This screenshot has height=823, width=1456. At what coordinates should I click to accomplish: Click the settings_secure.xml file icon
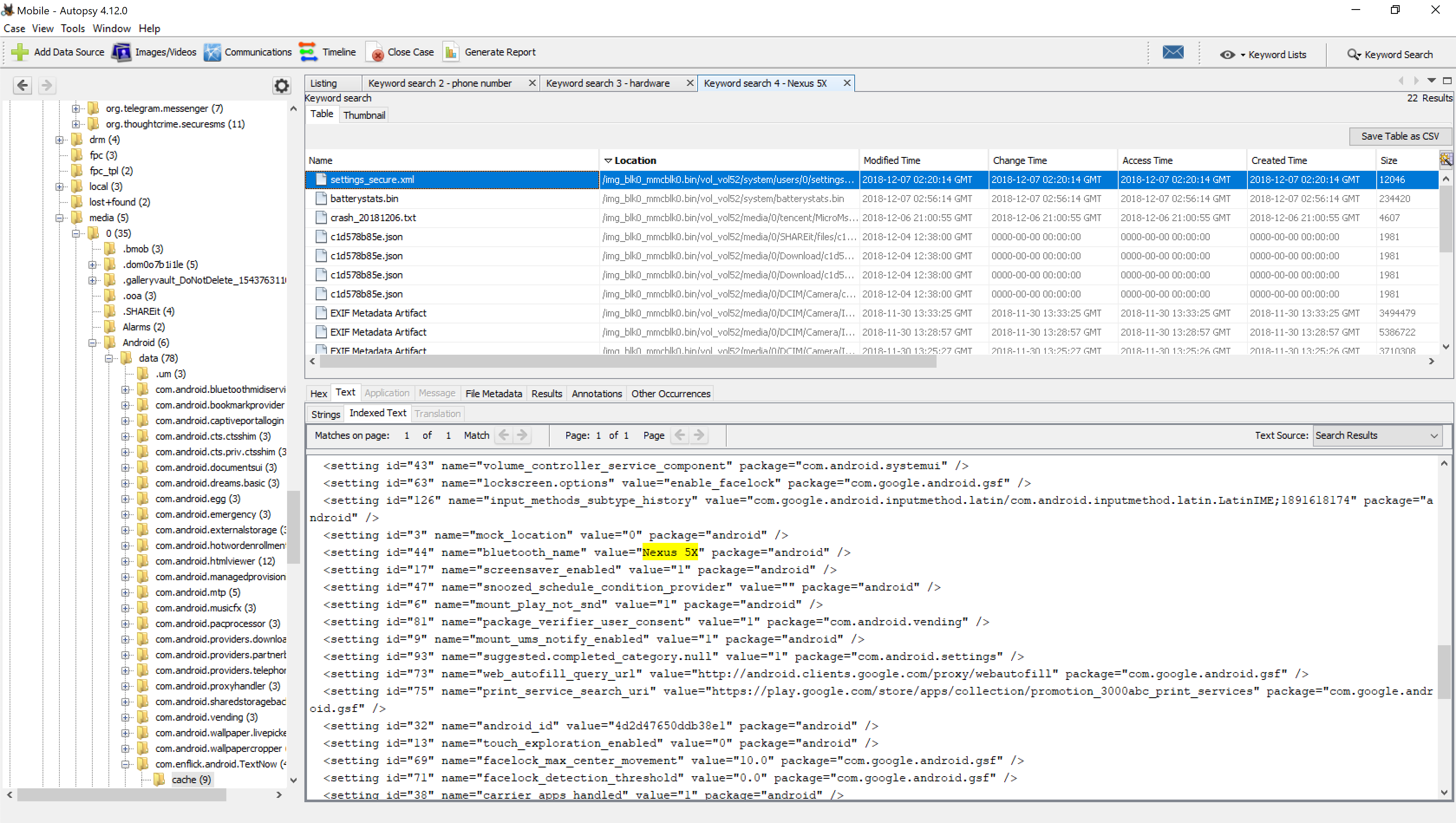[x=321, y=179]
